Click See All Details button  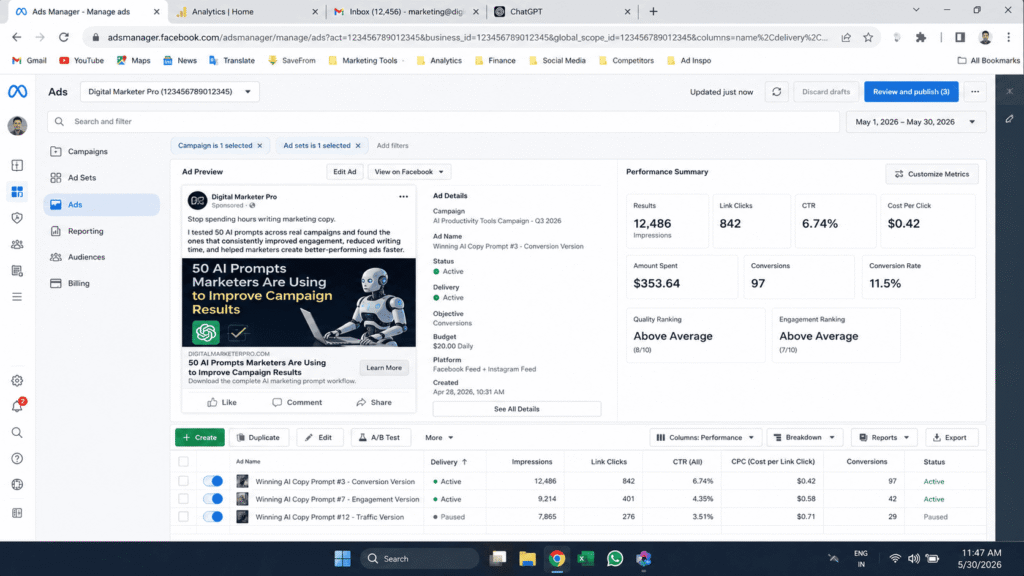(x=517, y=409)
